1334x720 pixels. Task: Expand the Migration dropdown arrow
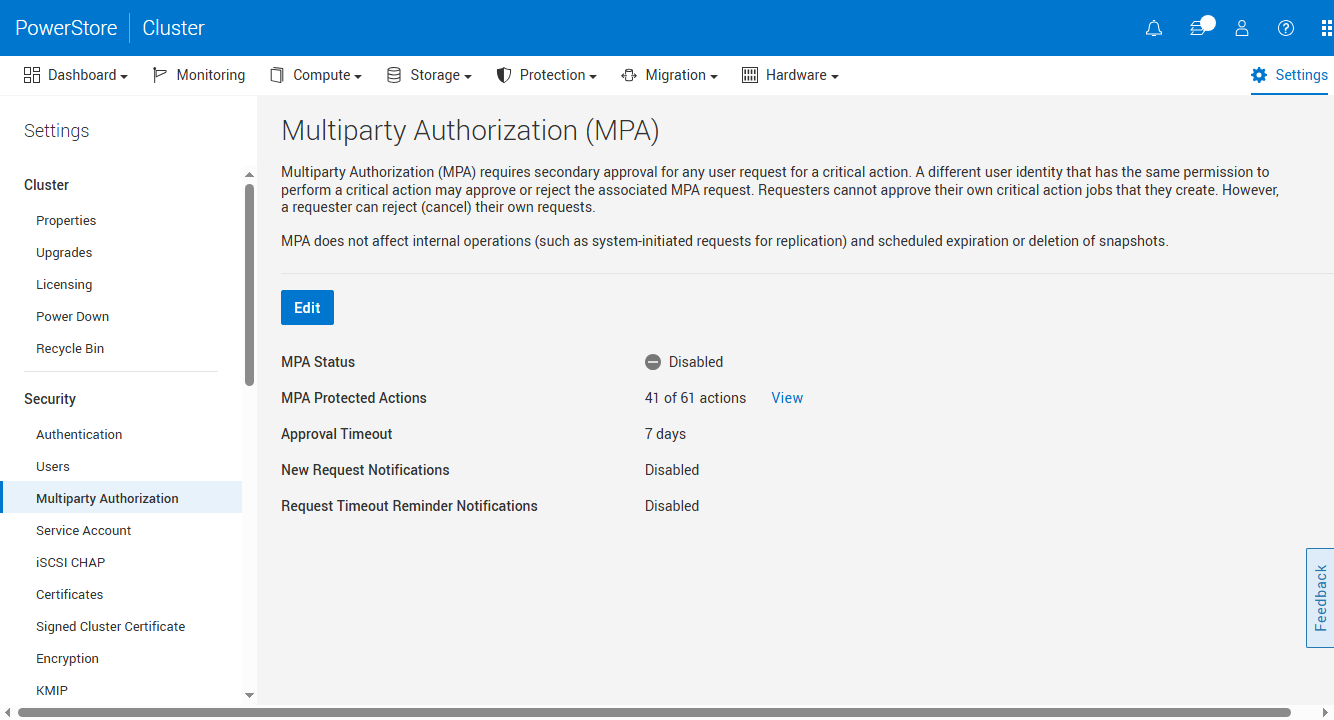click(714, 77)
